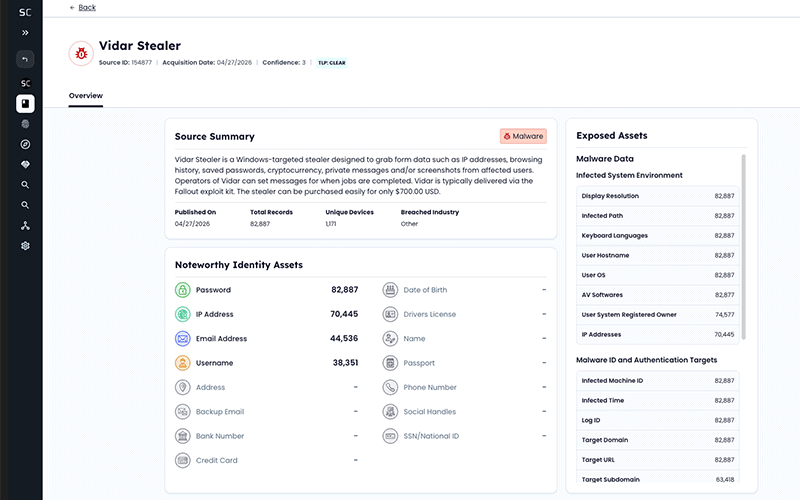Select the Infected Machine ID row
Viewport: 800px width, 500px height.
(x=658, y=381)
